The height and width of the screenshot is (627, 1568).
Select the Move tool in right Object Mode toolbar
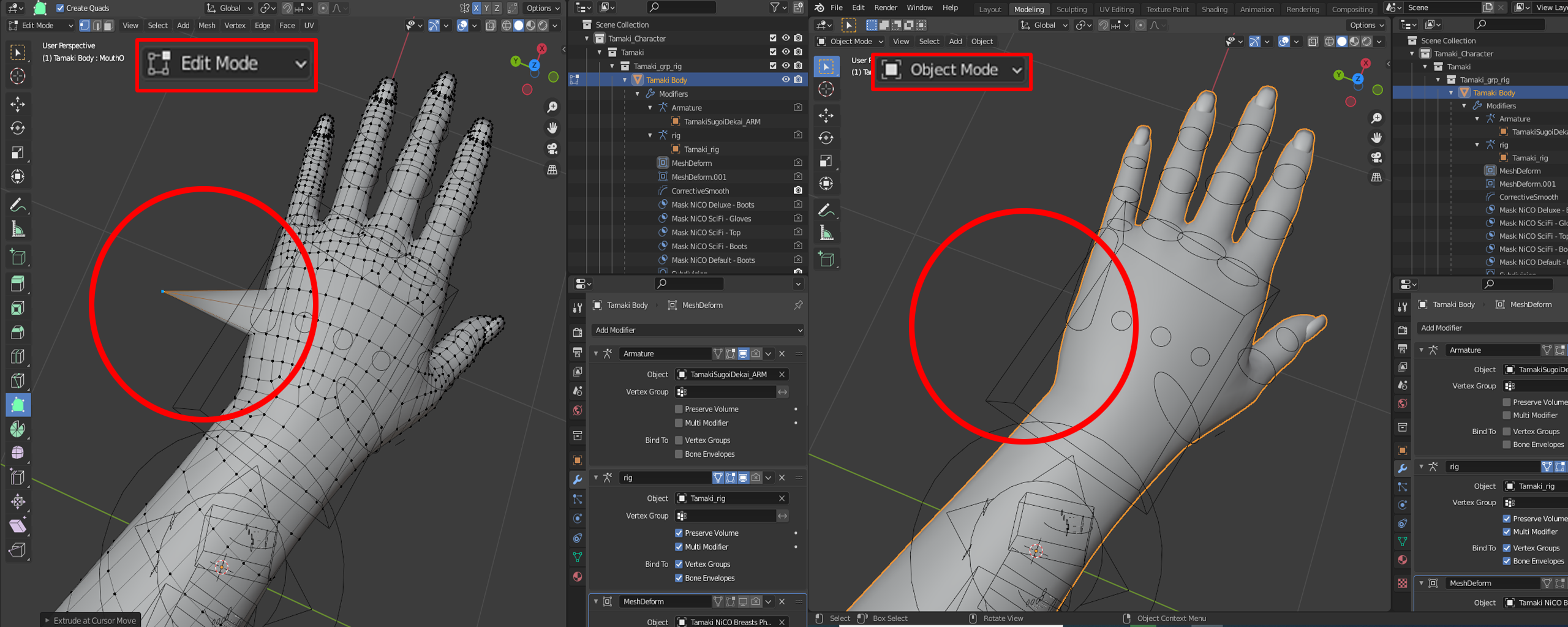point(826,115)
